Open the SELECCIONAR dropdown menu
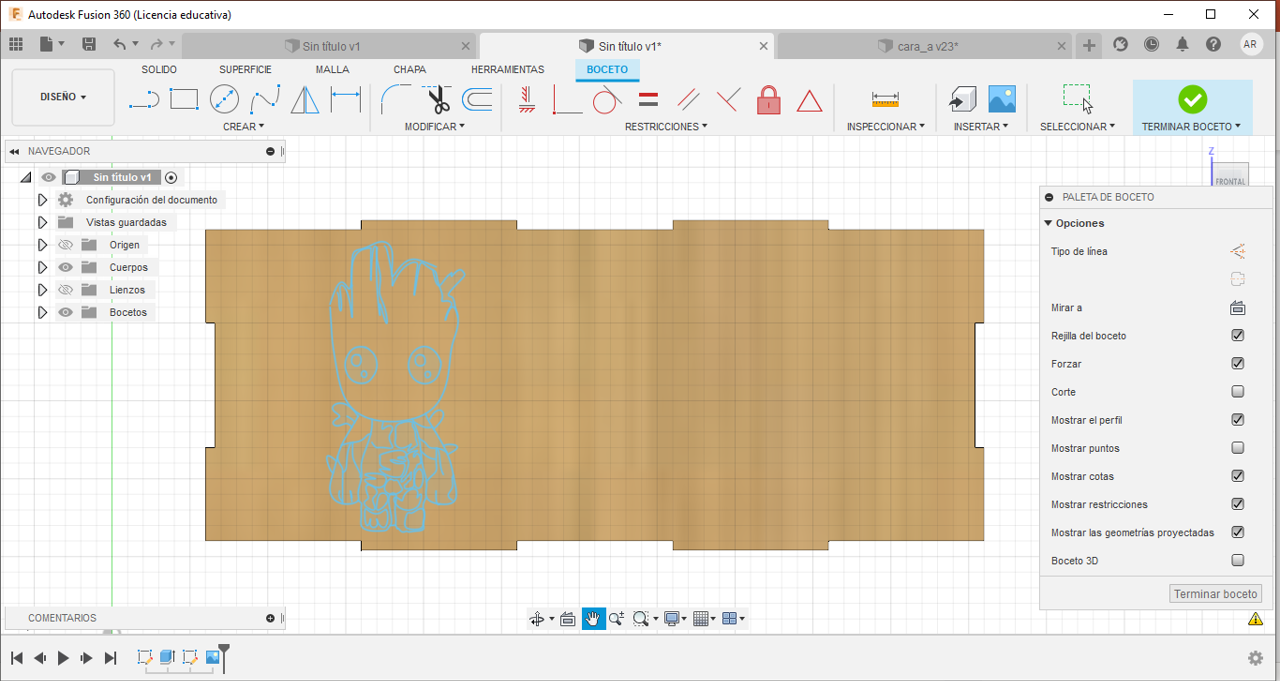 (x=1077, y=127)
